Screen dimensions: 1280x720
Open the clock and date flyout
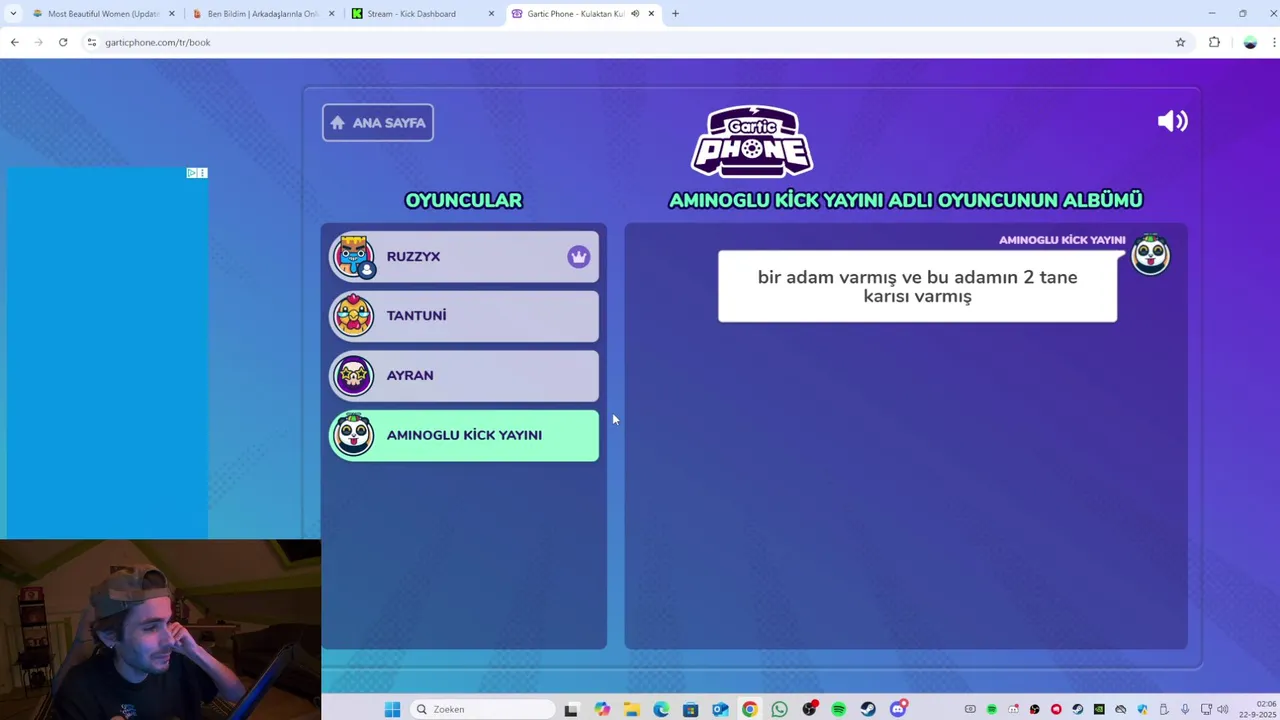pyautogui.click(x=1259, y=710)
